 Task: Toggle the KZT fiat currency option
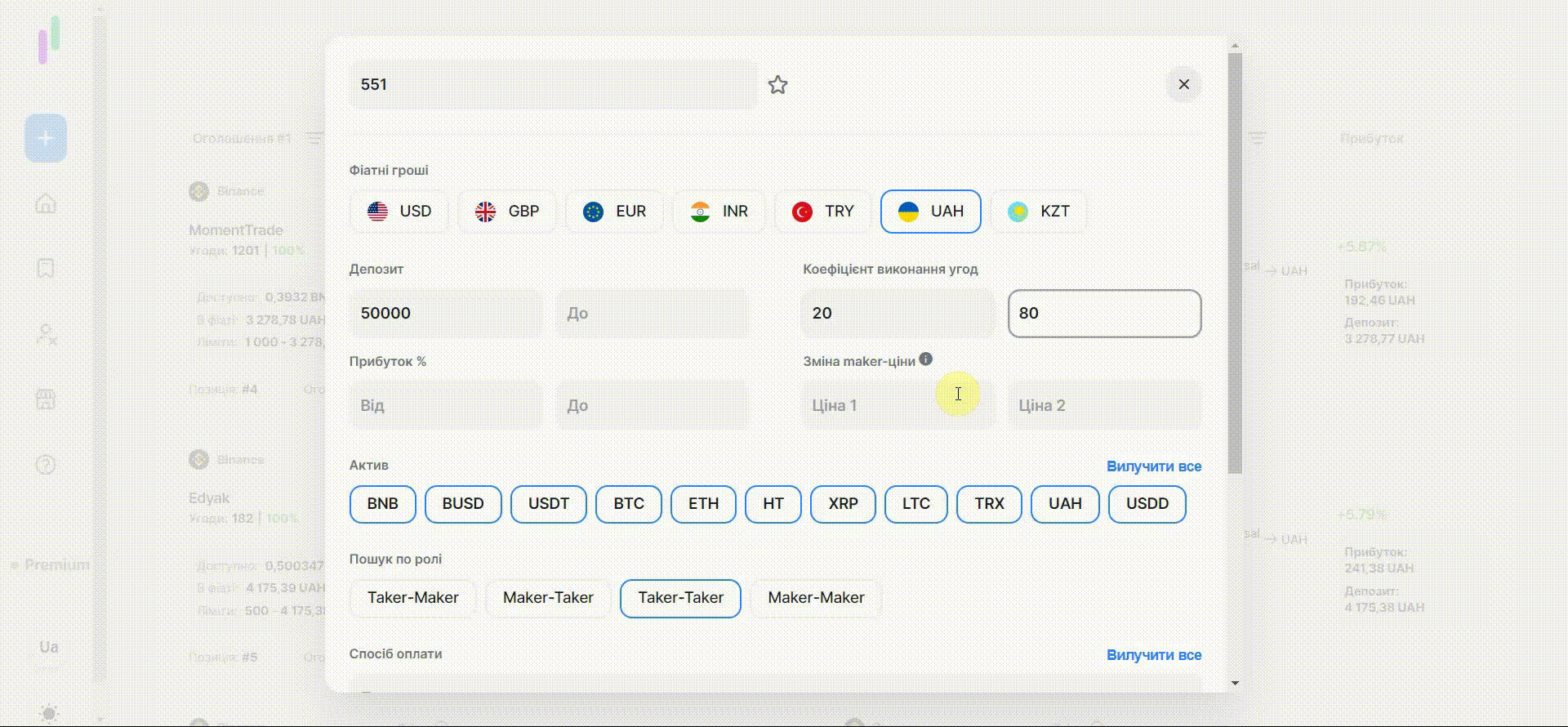[1038, 212]
